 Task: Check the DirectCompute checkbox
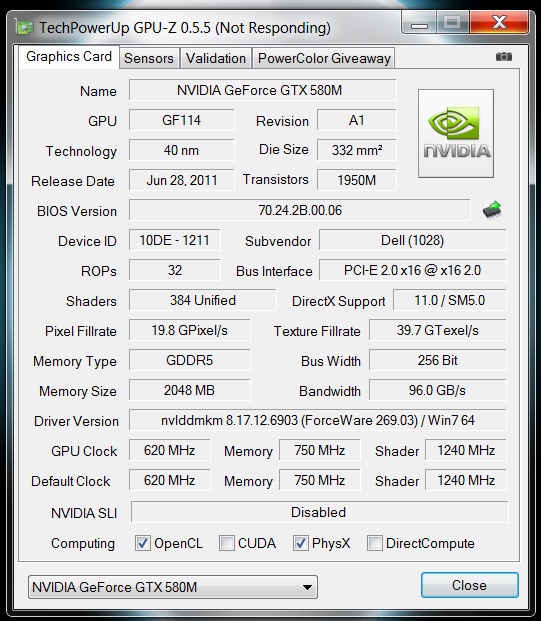coord(375,543)
